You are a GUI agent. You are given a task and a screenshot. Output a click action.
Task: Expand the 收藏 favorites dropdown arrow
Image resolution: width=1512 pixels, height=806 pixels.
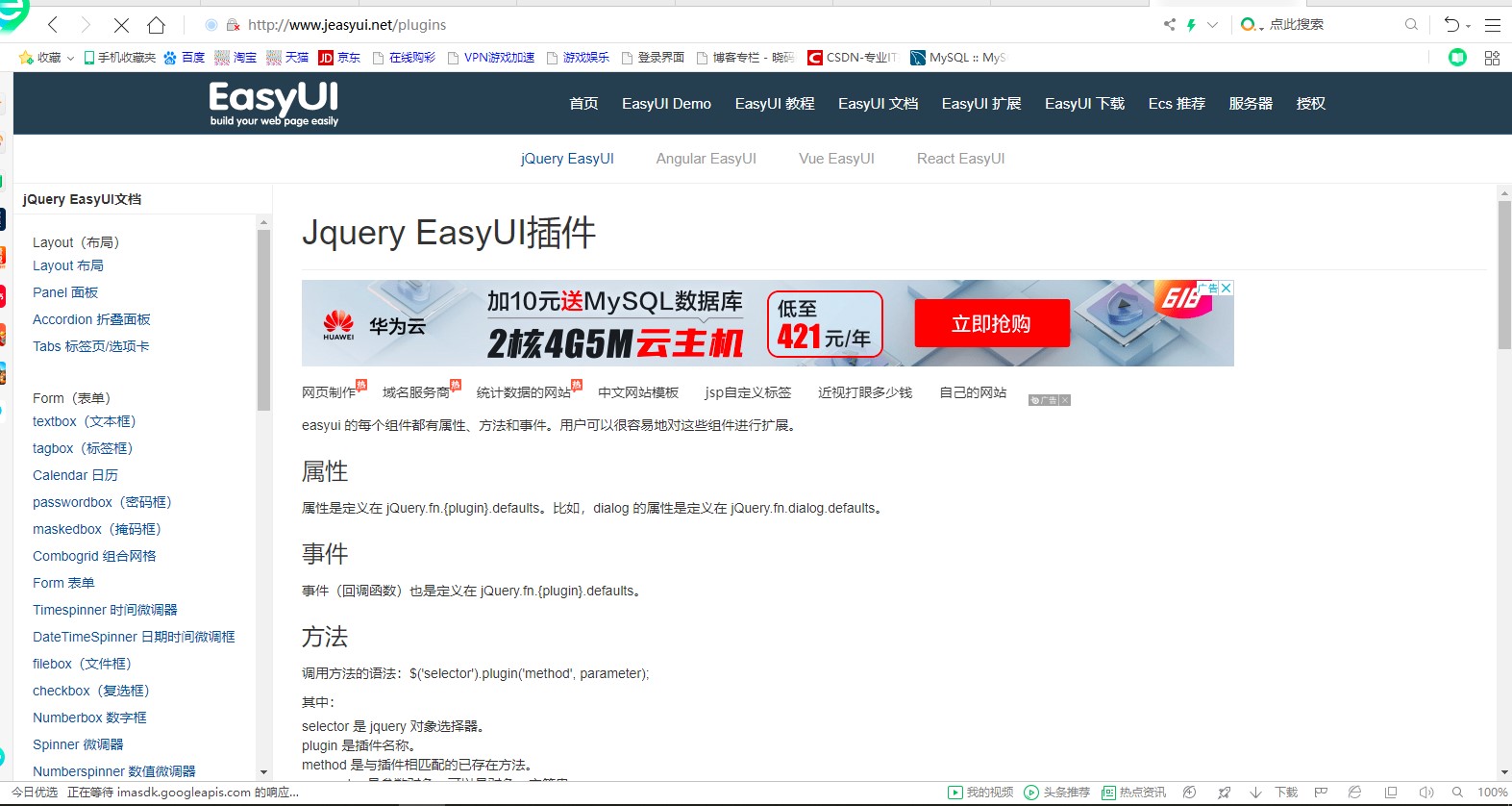[70, 59]
